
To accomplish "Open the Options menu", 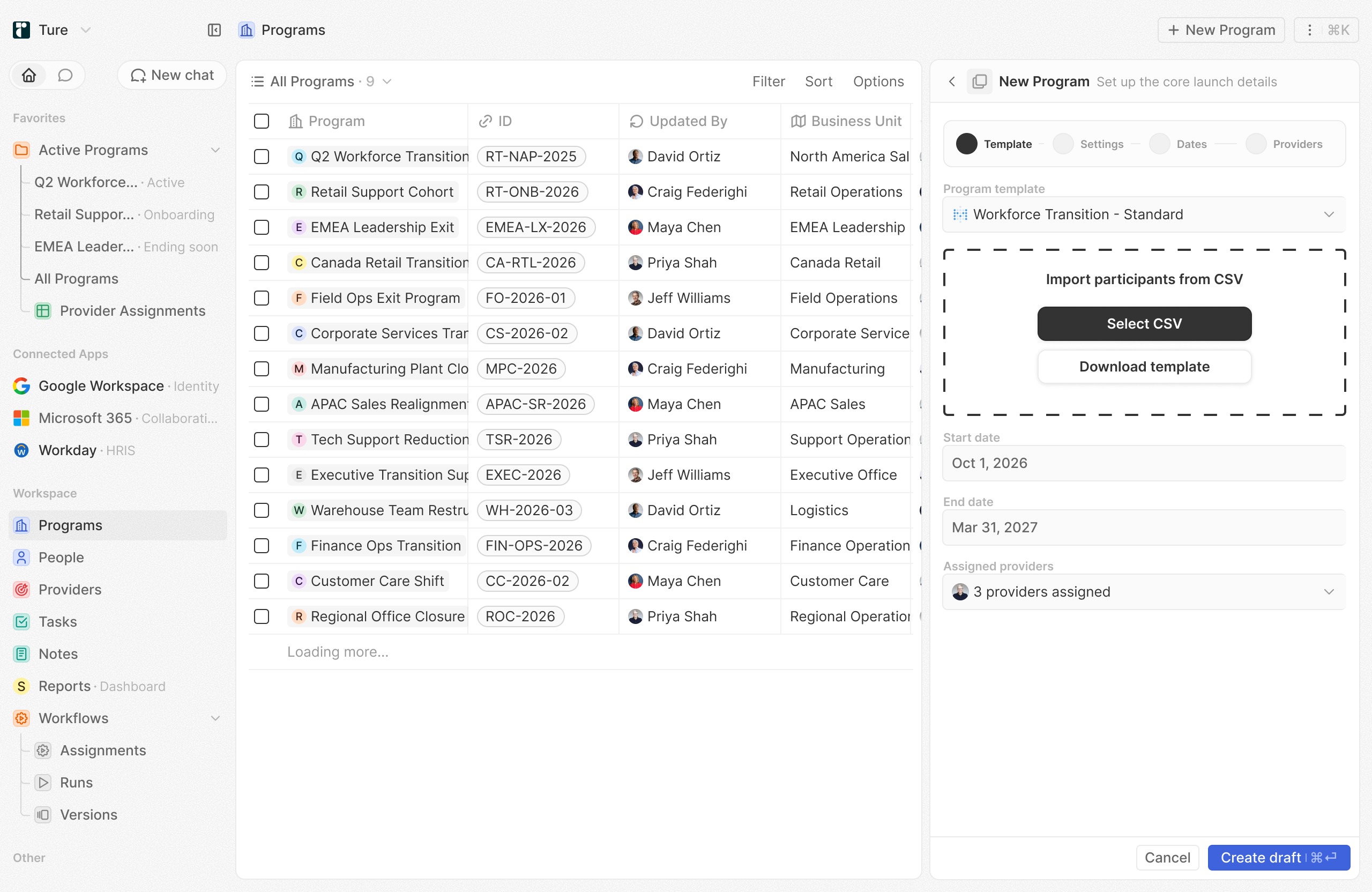I will coord(878,81).
